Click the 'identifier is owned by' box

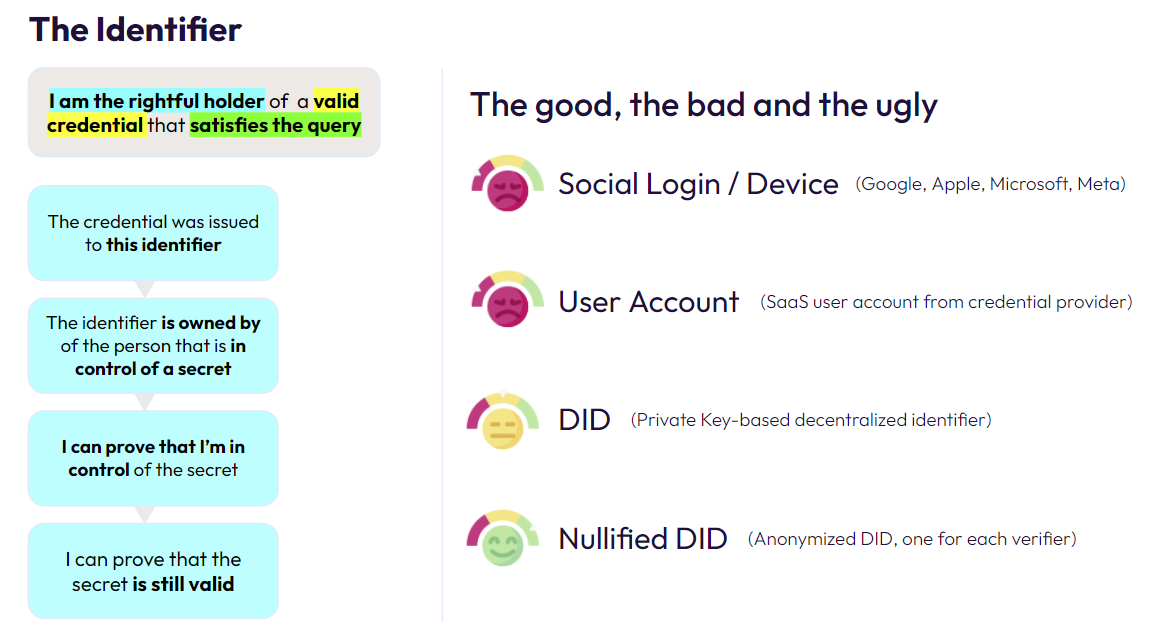(153, 346)
